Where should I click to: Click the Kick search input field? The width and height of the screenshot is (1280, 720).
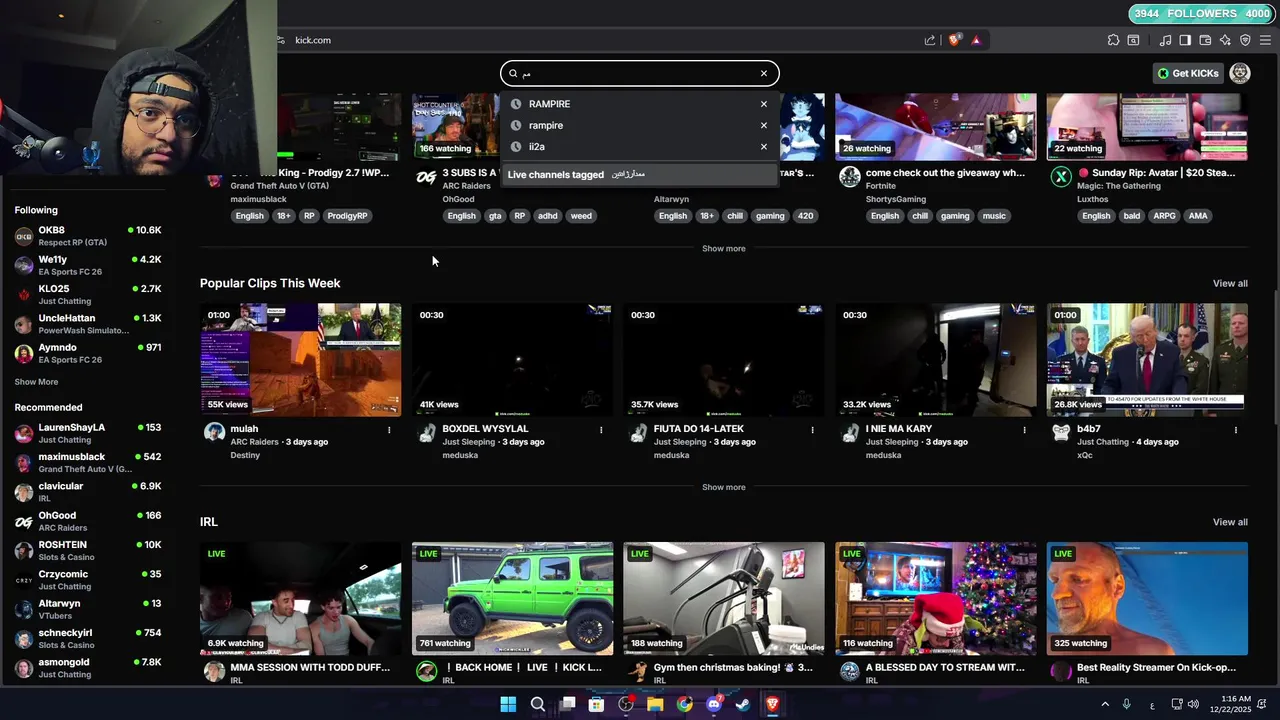(638, 73)
